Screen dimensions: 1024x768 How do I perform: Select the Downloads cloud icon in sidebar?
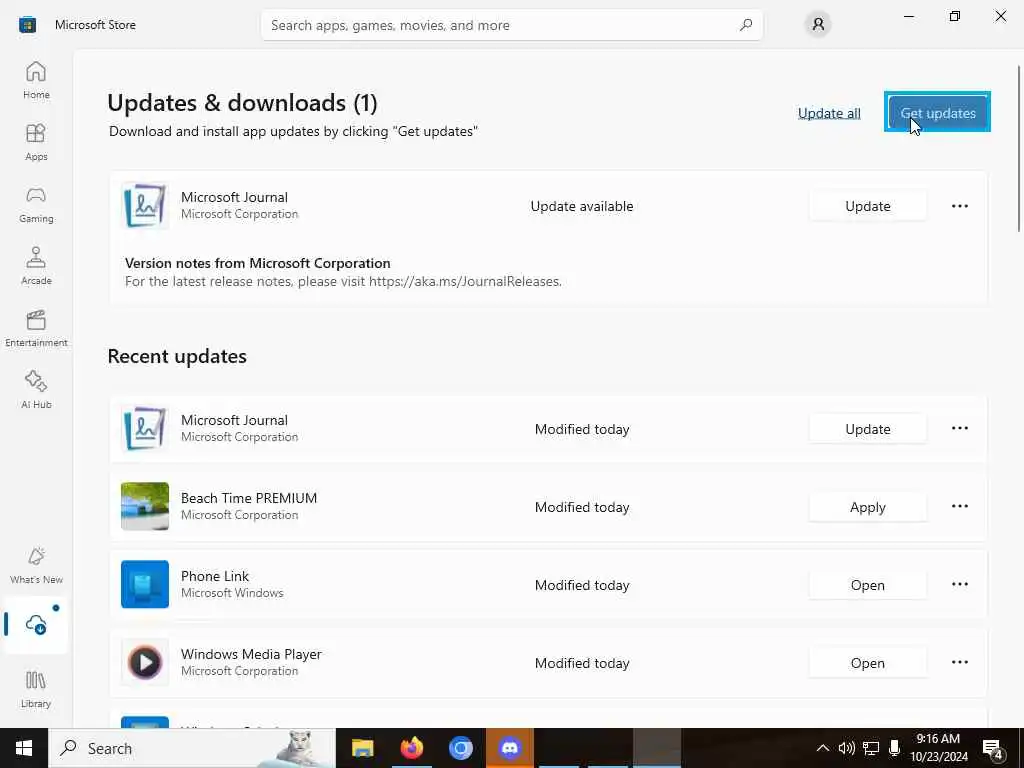[36, 624]
